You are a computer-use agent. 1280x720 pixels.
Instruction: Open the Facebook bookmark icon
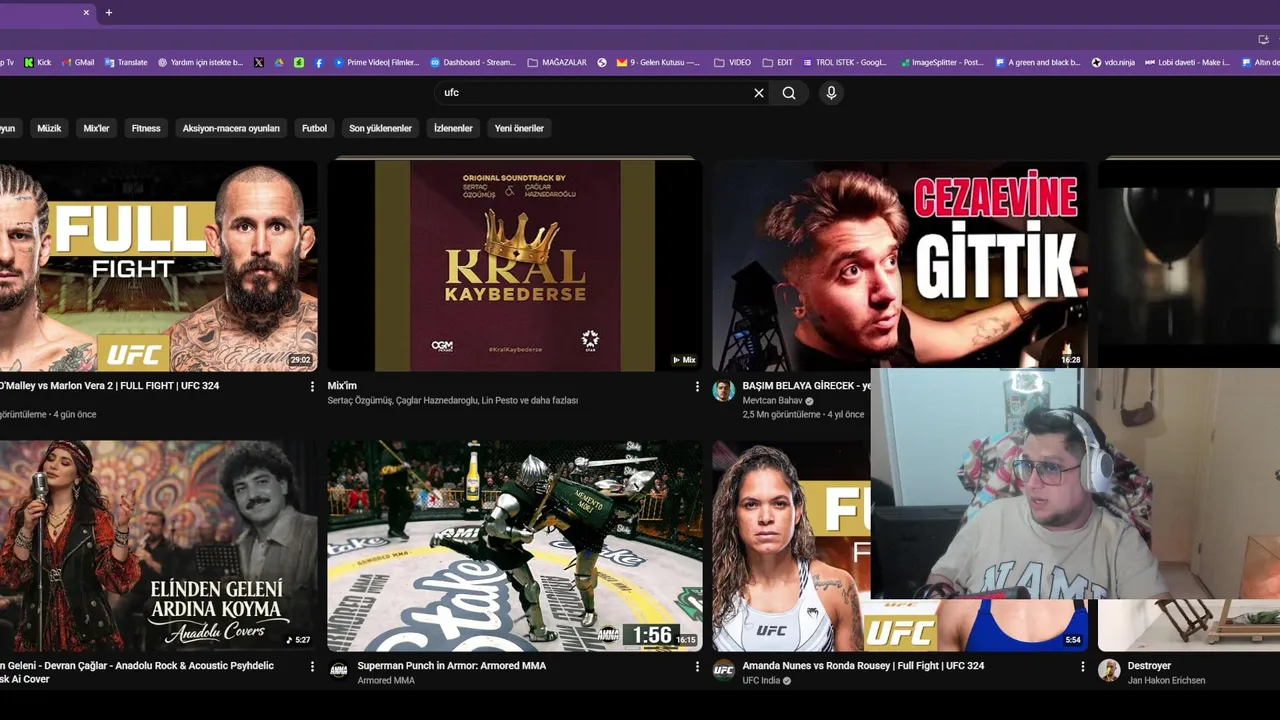(319, 62)
